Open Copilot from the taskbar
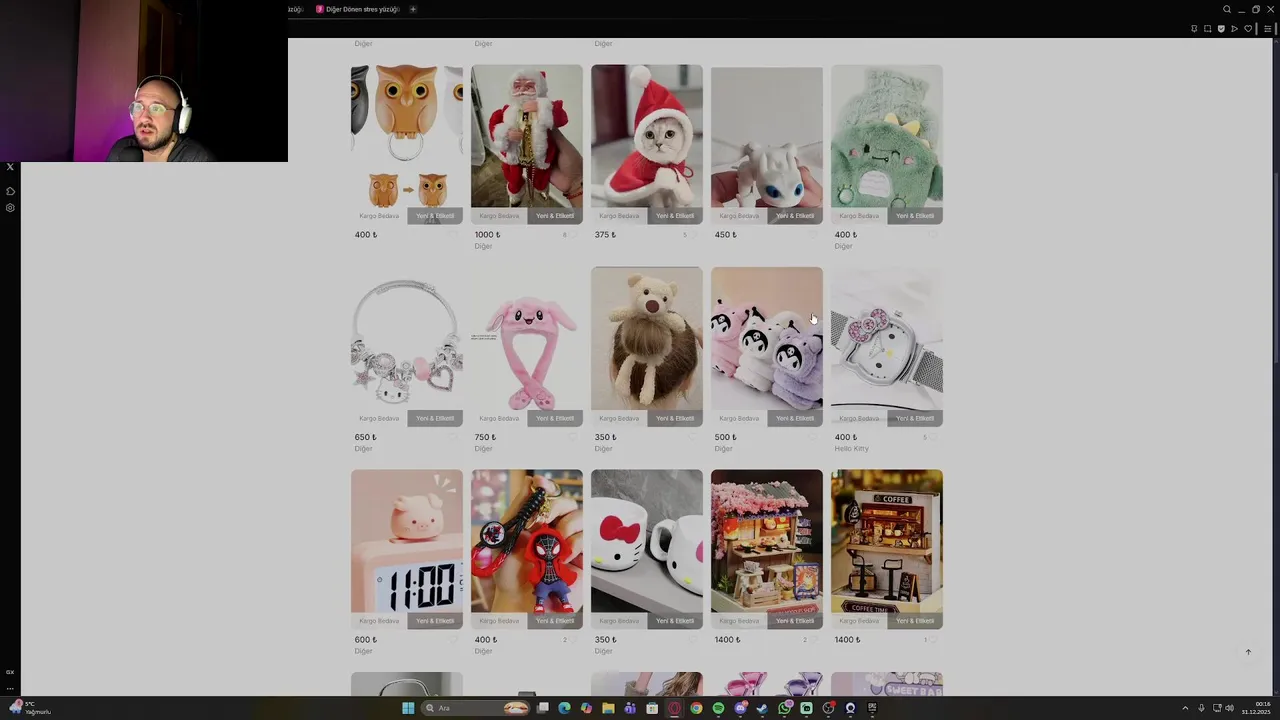Screen dimensions: 1280x720 pos(586,708)
